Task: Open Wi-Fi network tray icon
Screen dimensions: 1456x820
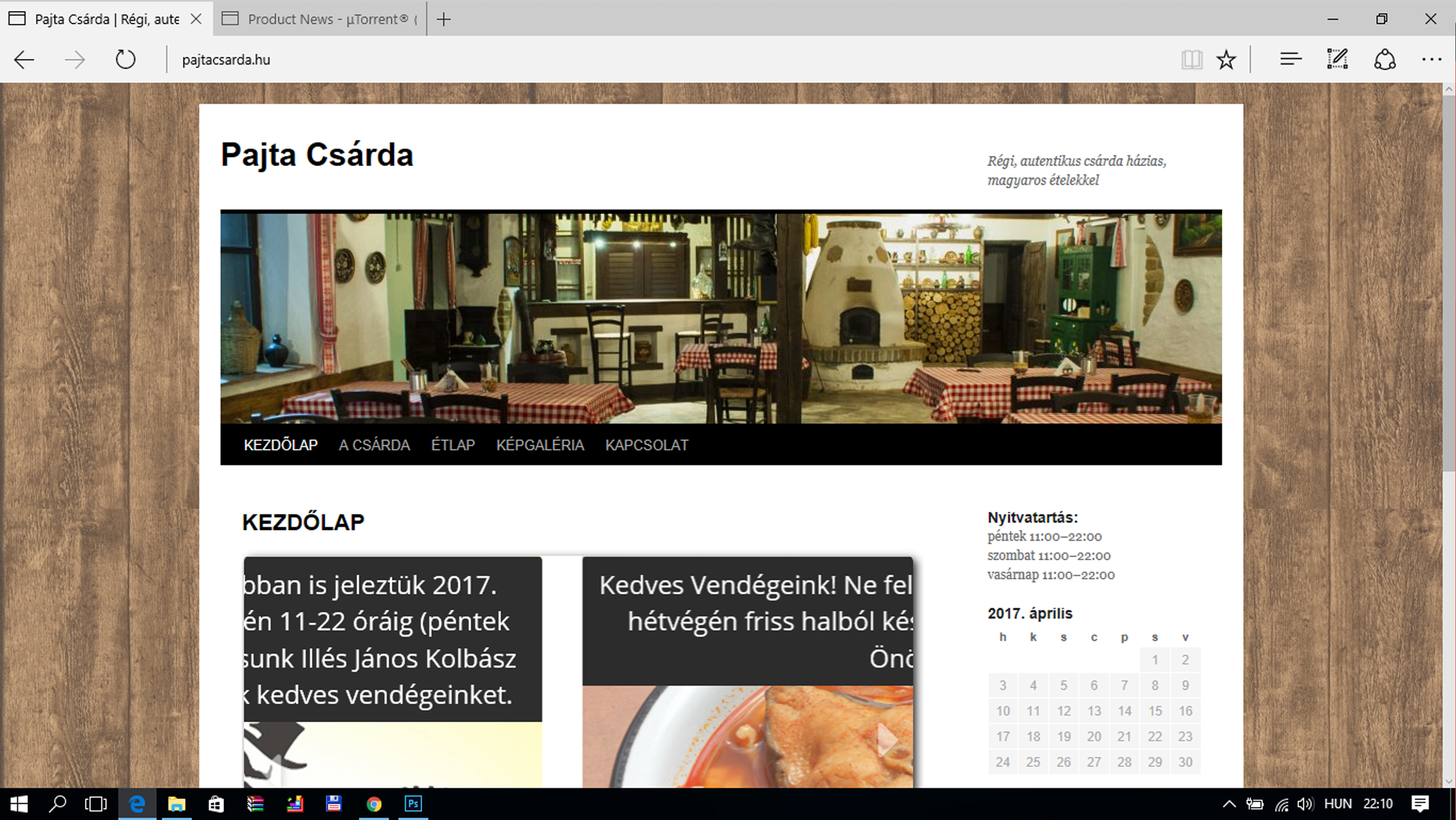Action: [1281, 804]
